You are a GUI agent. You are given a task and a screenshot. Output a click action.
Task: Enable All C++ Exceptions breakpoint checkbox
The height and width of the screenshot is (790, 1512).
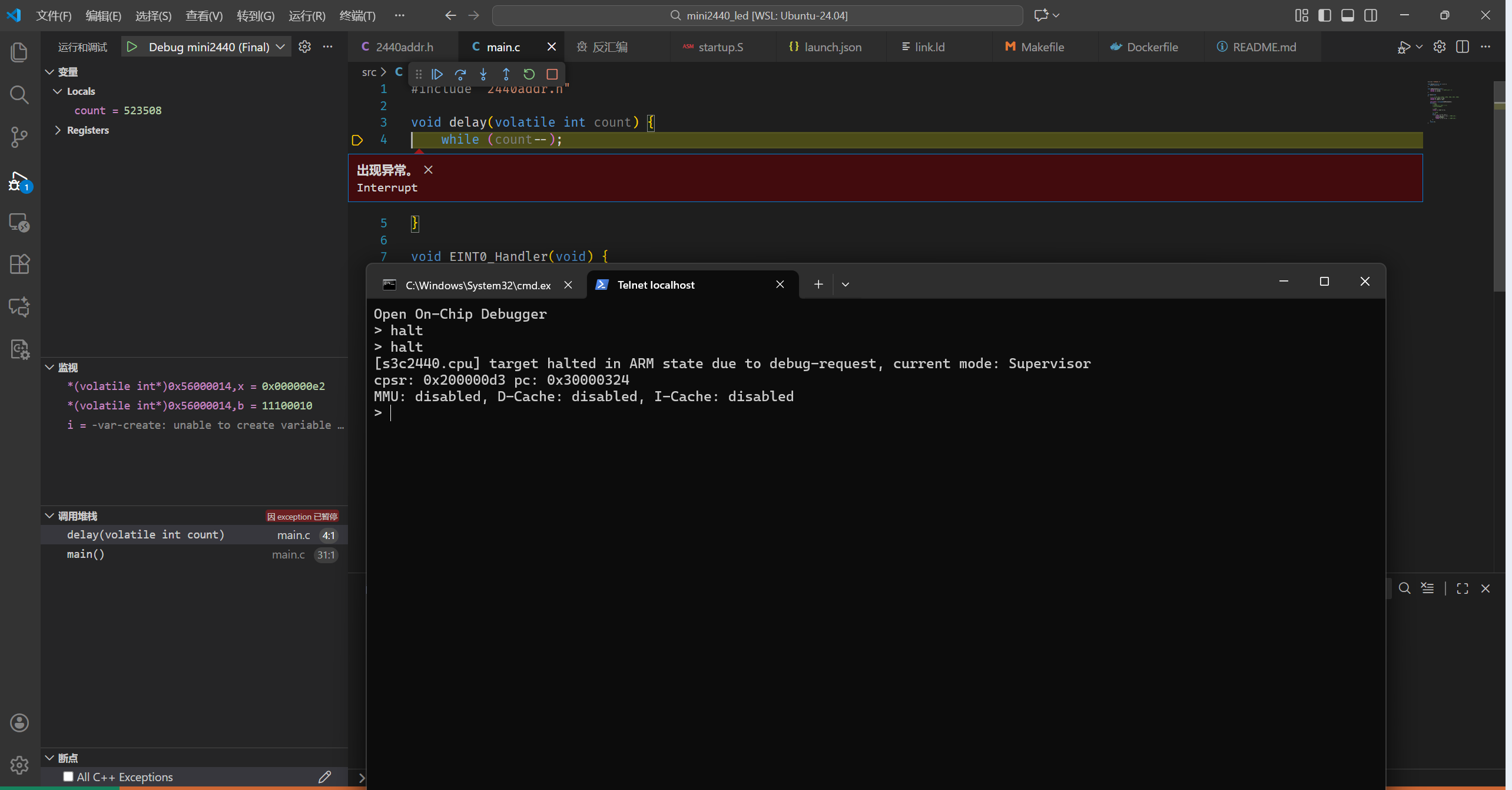68,776
